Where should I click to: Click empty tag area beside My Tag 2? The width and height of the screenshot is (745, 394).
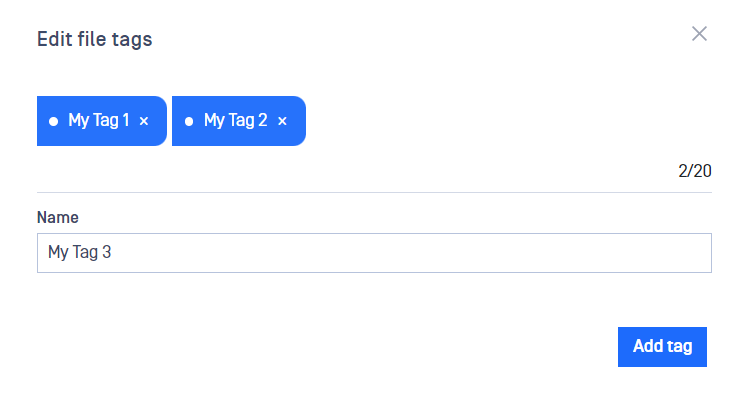click(x=508, y=121)
